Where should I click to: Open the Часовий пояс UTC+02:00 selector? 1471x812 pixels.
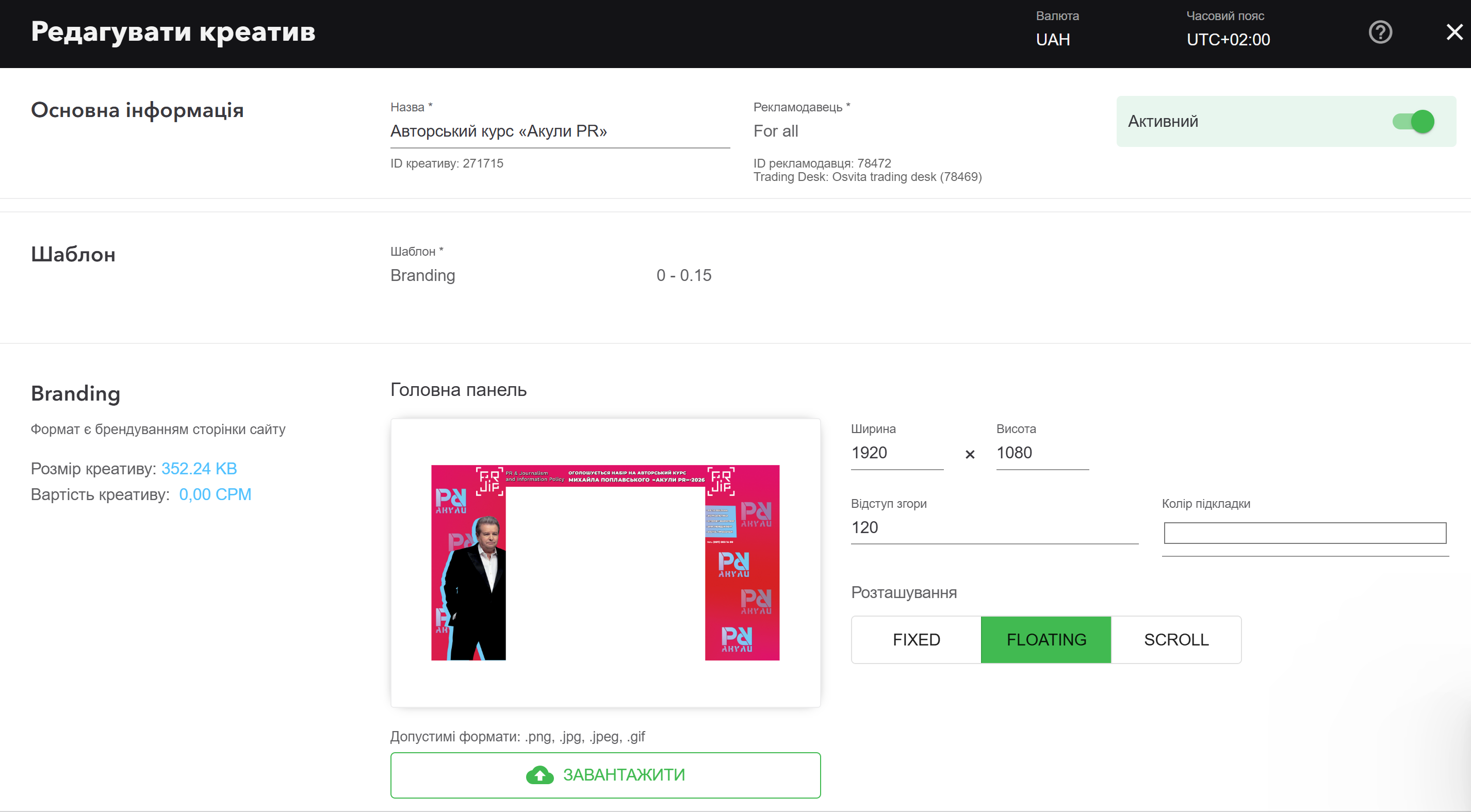click(x=1228, y=39)
